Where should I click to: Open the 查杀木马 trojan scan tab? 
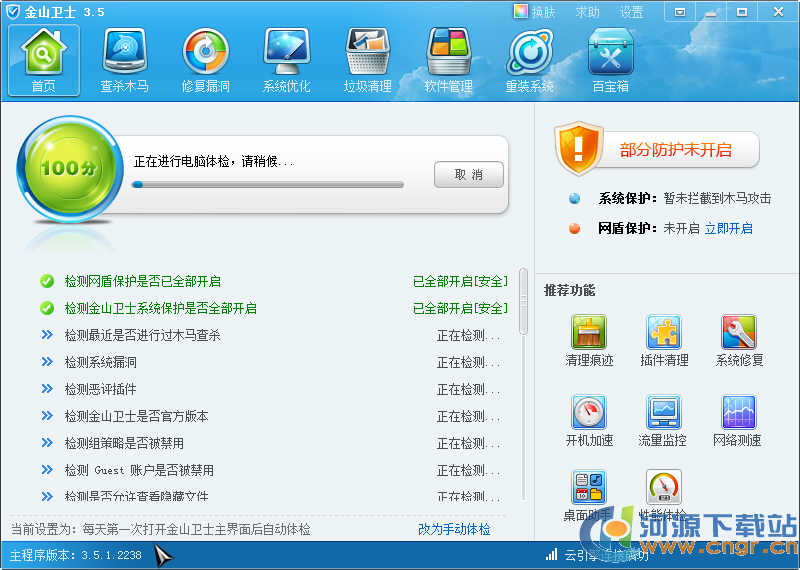tap(124, 60)
